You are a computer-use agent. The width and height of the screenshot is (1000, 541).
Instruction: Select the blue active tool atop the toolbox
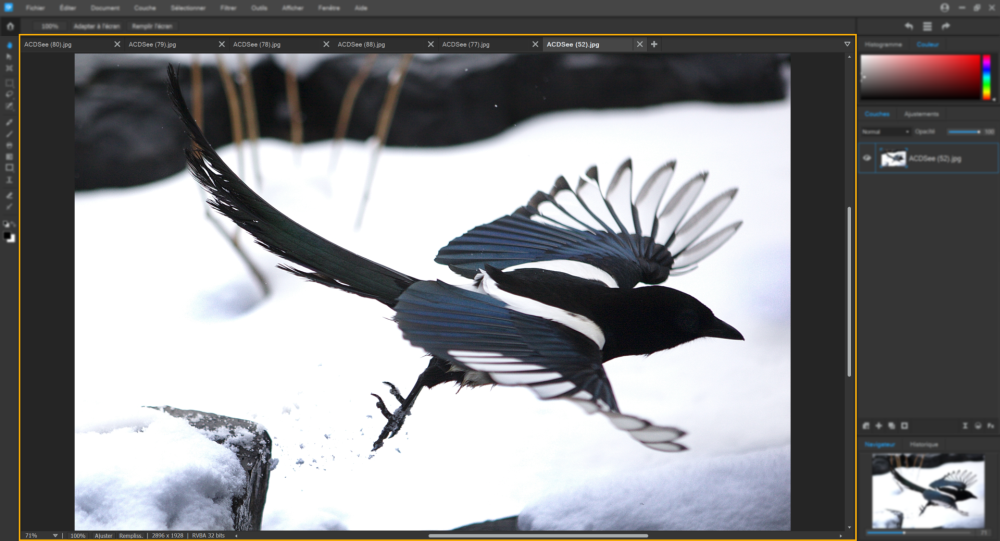point(9,46)
